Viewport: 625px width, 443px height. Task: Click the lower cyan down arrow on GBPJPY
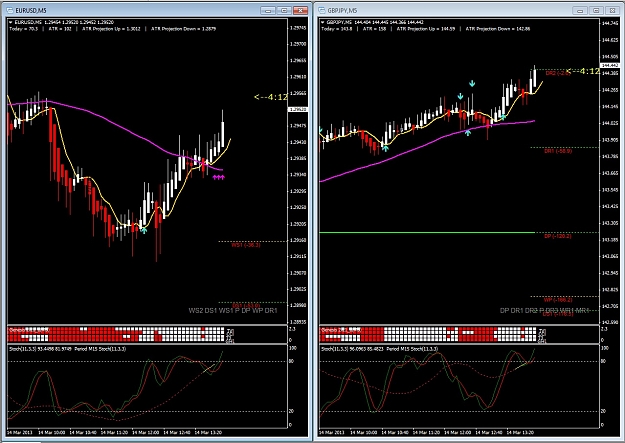click(x=460, y=96)
